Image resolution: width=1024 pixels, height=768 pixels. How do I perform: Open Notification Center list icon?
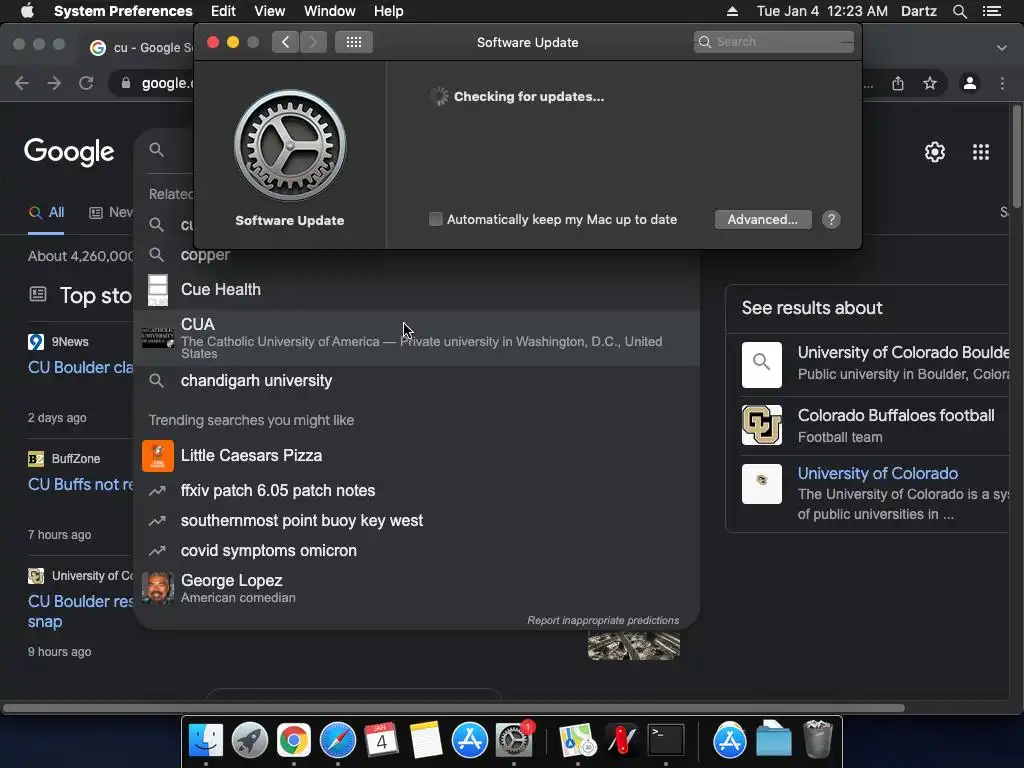point(992,11)
